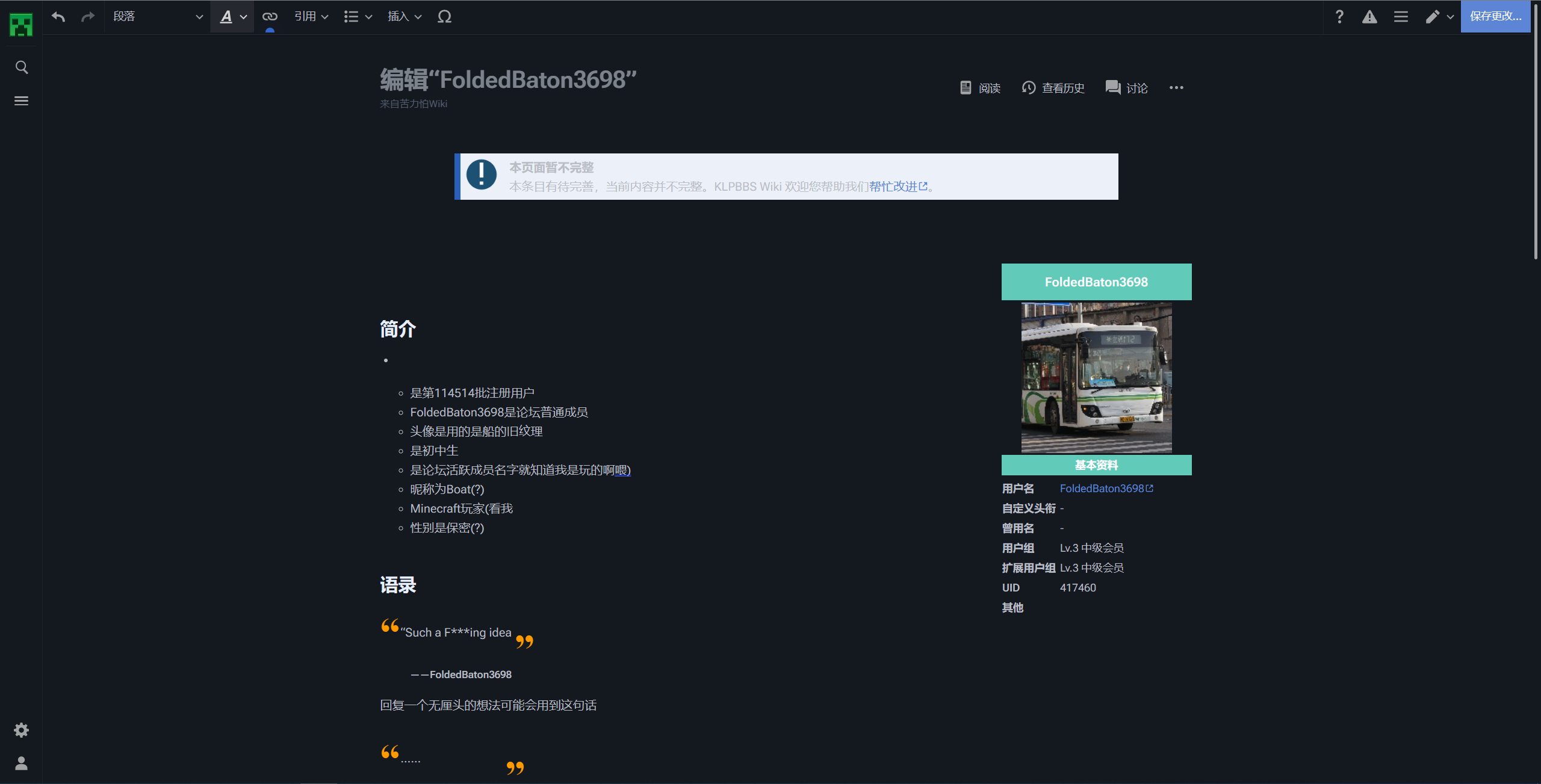
Task: Open the 查看历史 view history tab
Action: 1053,88
